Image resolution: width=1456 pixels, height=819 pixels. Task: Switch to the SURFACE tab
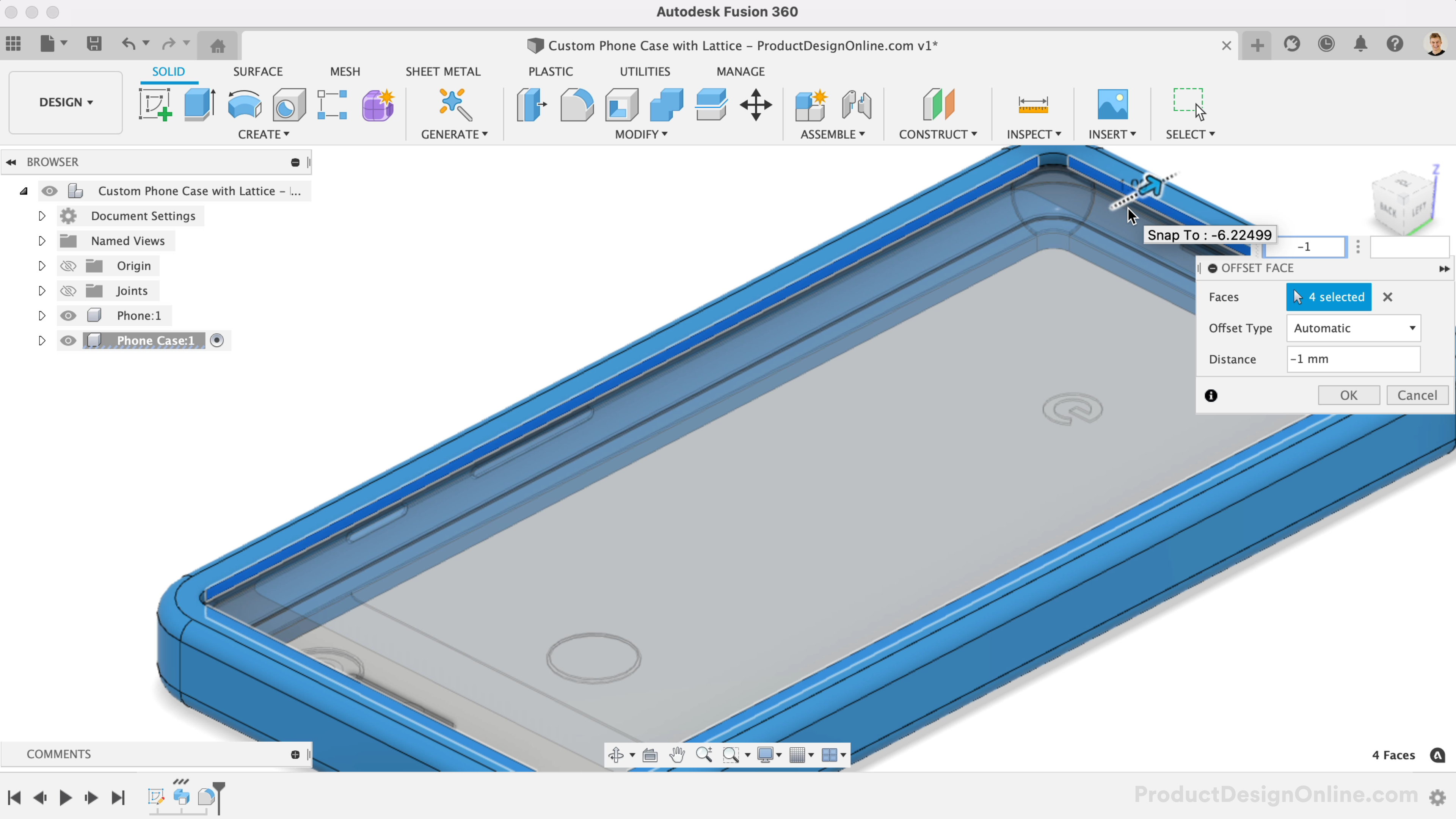pyautogui.click(x=258, y=72)
